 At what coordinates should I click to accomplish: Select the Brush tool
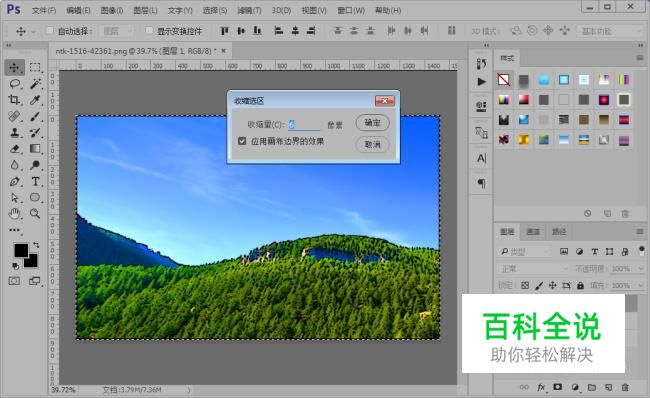[35, 116]
